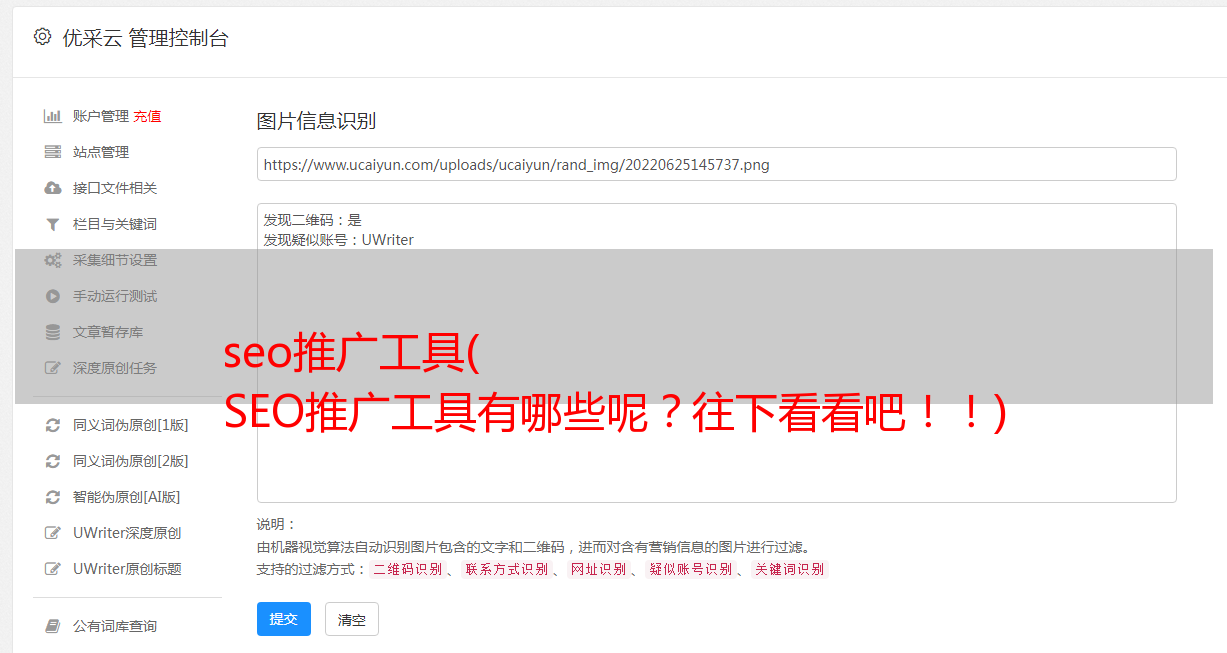This screenshot has height=653, width=1227.
Task: Open 站点管理 menu item
Action: tap(101, 152)
